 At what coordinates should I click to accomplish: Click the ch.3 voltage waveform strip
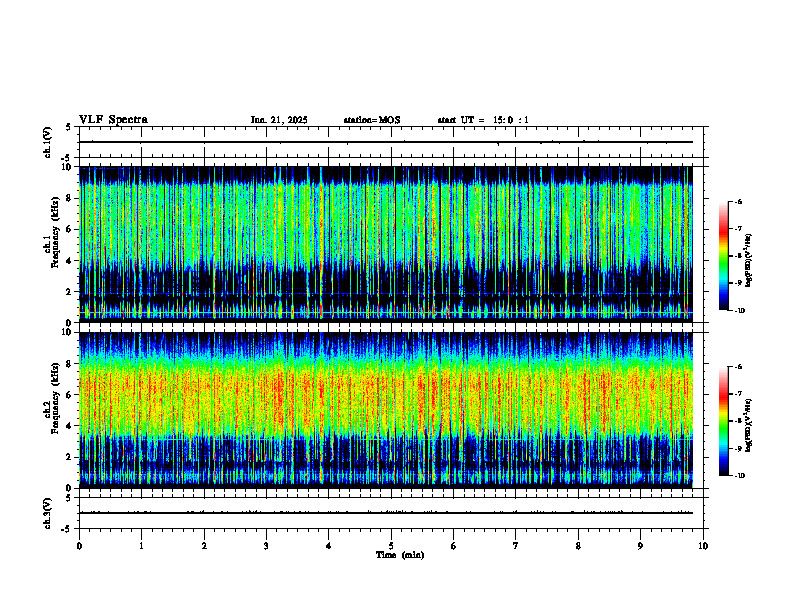pos(391,513)
